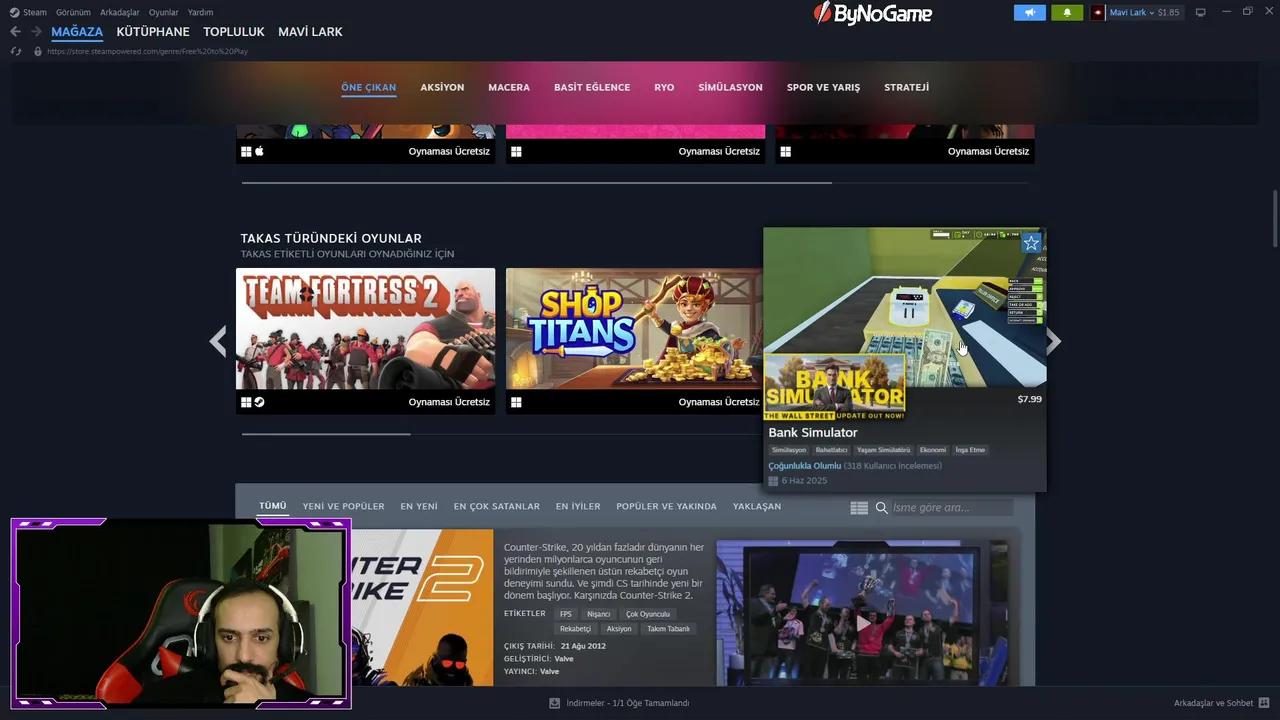Go to TOPLULUK section
Viewport: 1280px width, 720px height.
coord(234,32)
